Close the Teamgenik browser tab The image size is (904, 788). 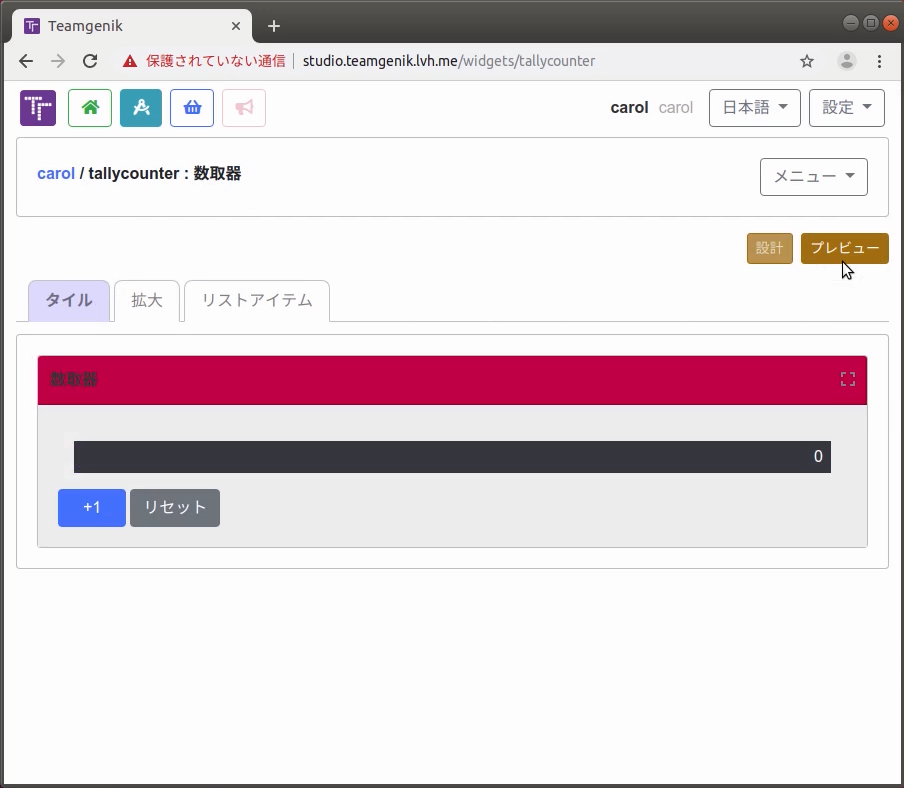click(x=236, y=26)
